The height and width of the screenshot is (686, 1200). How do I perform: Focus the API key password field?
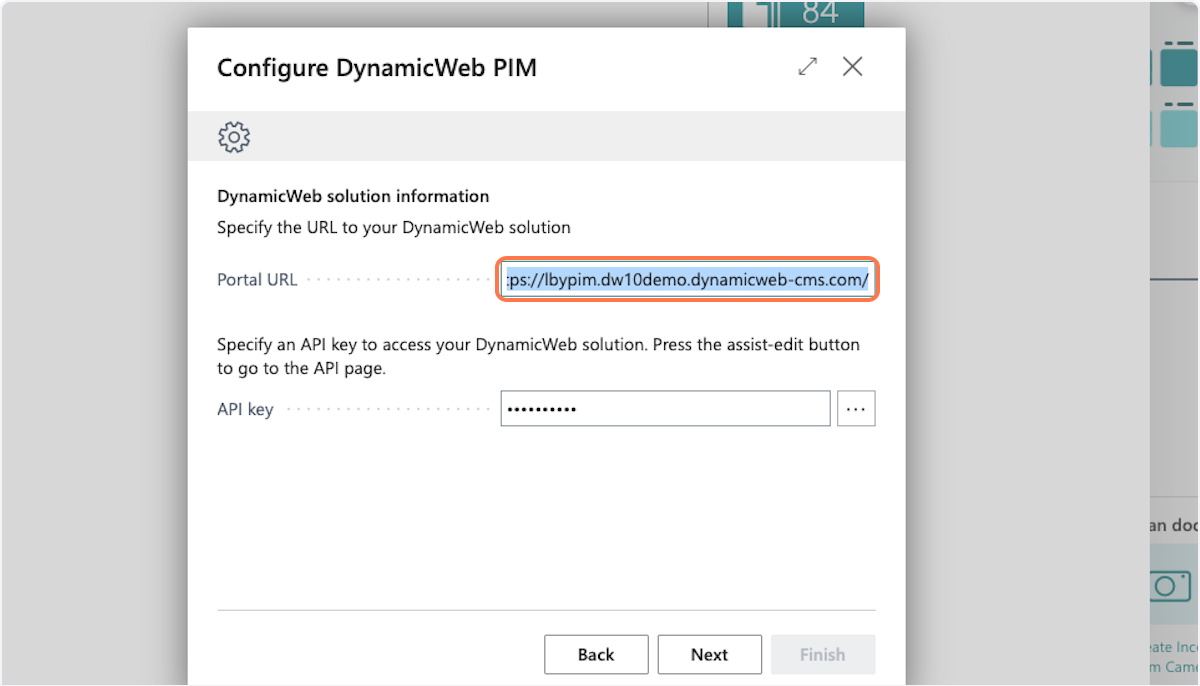(665, 408)
